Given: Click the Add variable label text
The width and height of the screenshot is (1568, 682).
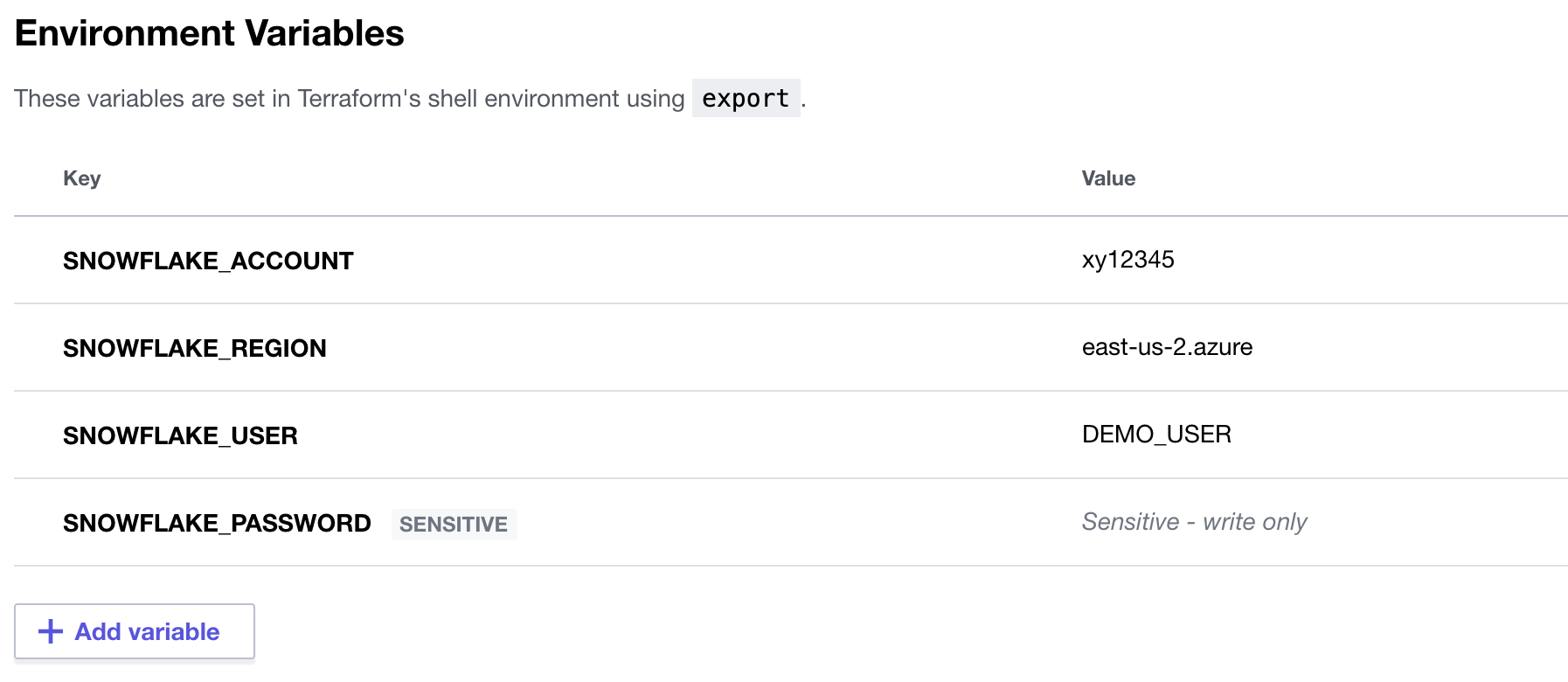Looking at the screenshot, I should click(x=147, y=631).
